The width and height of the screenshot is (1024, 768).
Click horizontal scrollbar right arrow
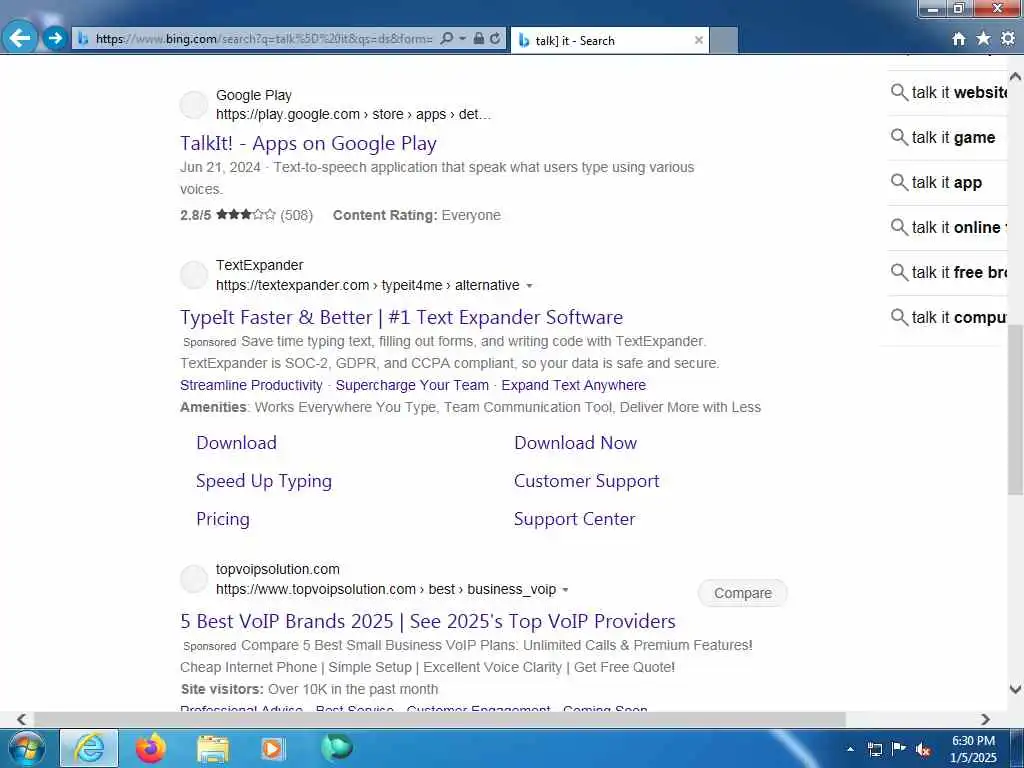[x=985, y=719]
